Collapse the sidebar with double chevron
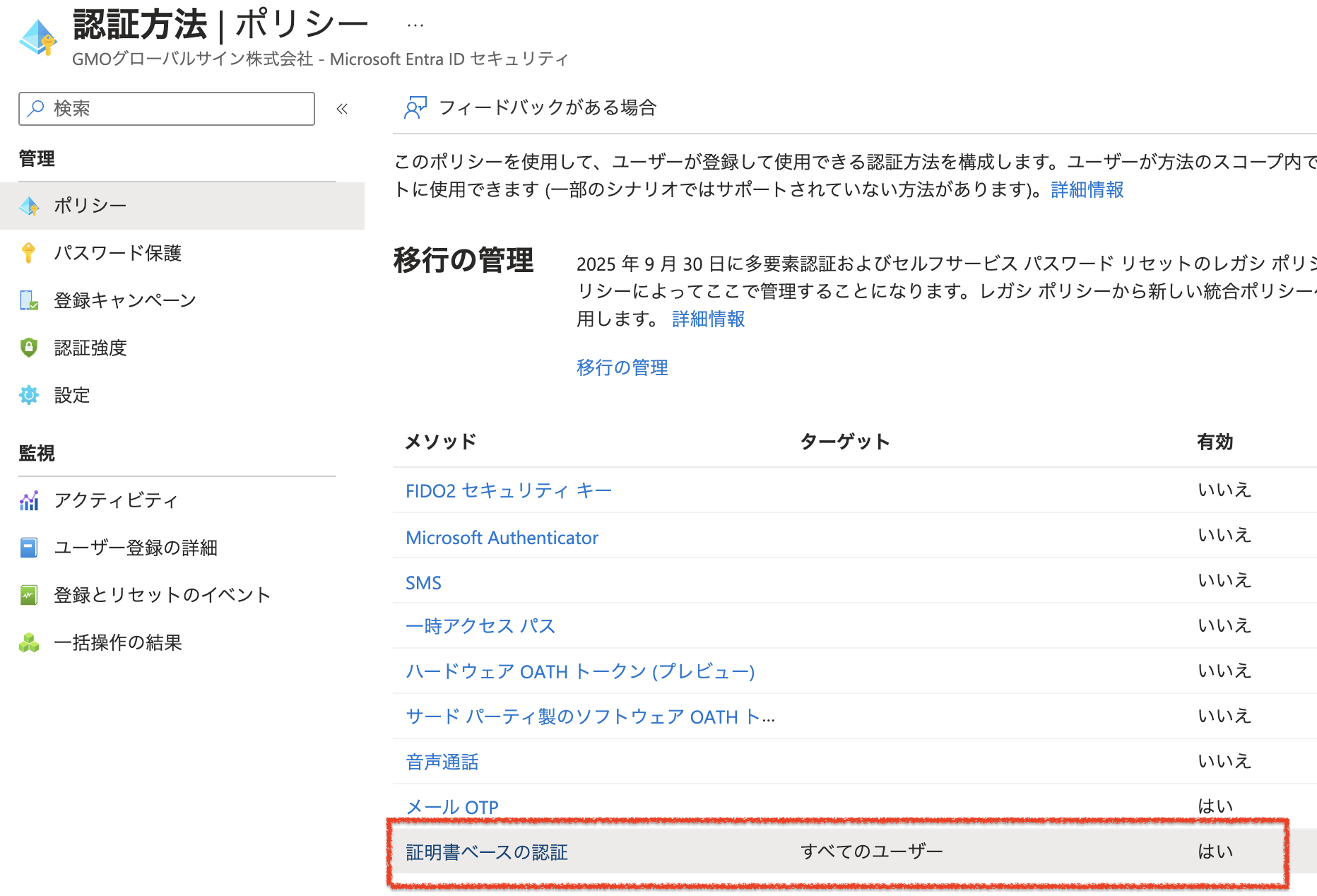1317x896 pixels. [x=342, y=109]
